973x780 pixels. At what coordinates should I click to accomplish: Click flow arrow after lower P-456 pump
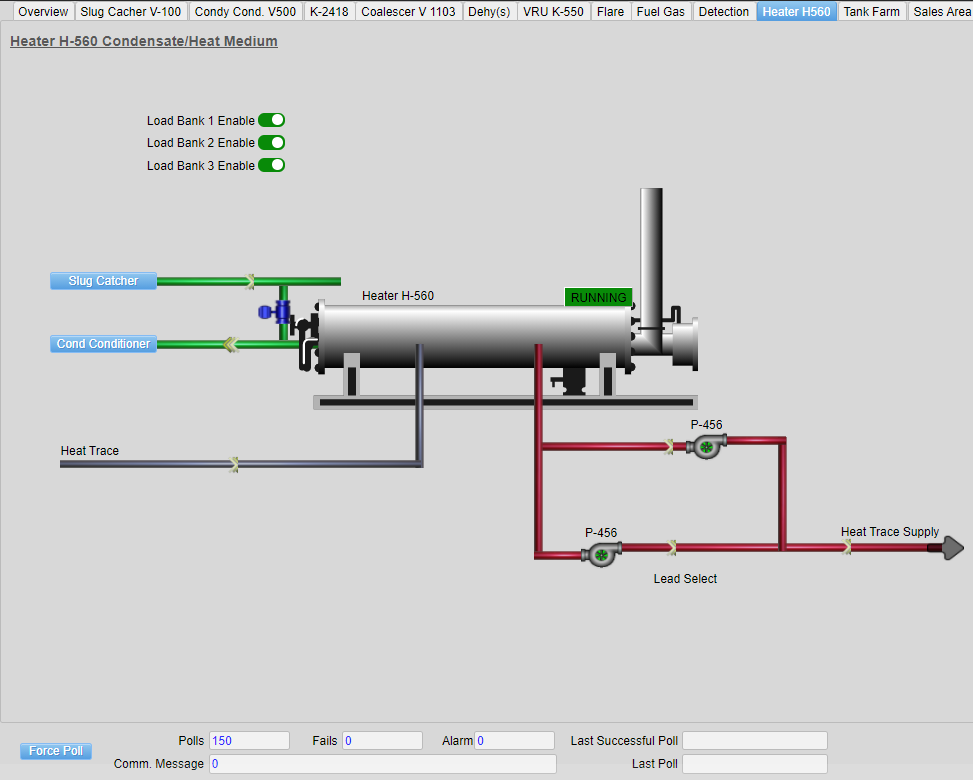point(673,547)
